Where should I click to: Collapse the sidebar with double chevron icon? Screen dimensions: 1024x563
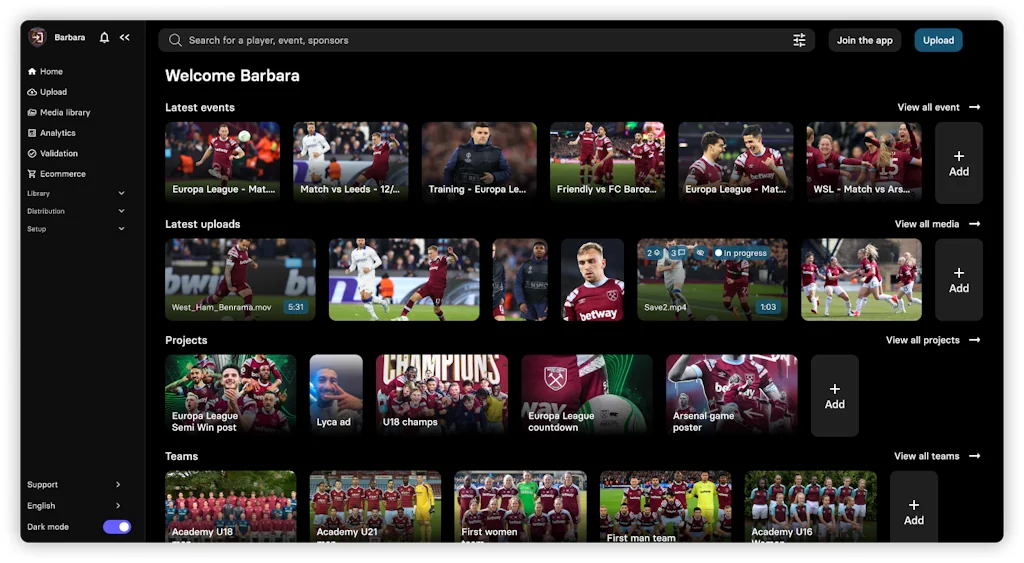tap(125, 38)
